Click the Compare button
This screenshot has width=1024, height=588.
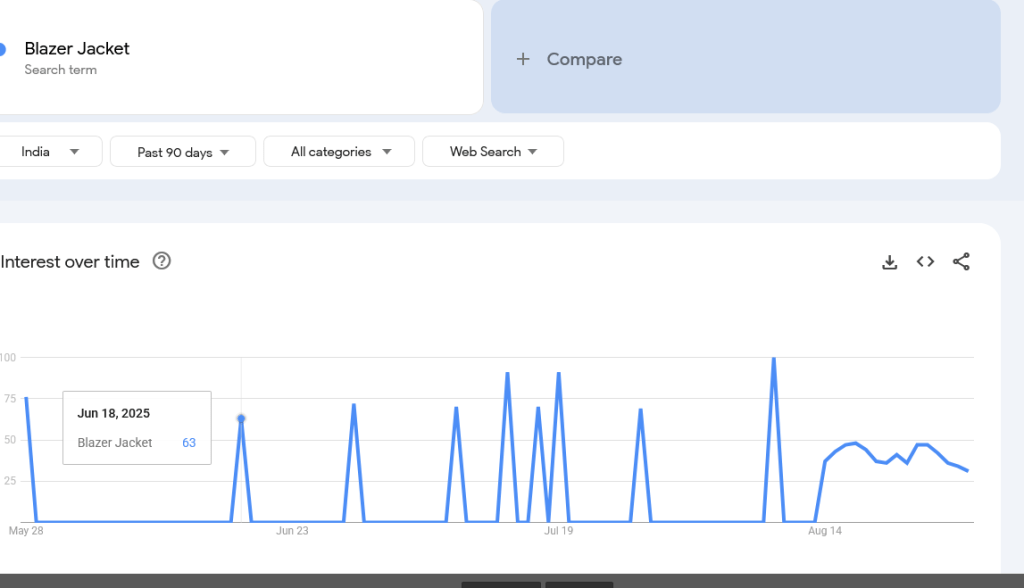coord(746,57)
